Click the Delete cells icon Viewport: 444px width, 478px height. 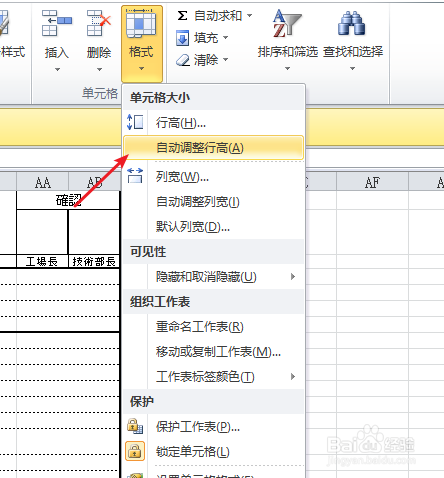click(99, 23)
